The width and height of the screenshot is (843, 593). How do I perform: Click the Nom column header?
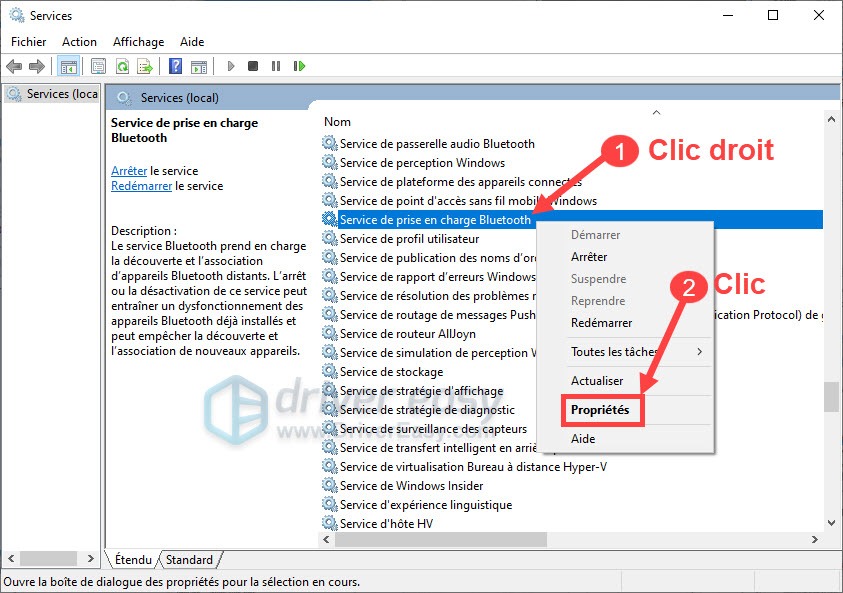(x=338, y=121)
